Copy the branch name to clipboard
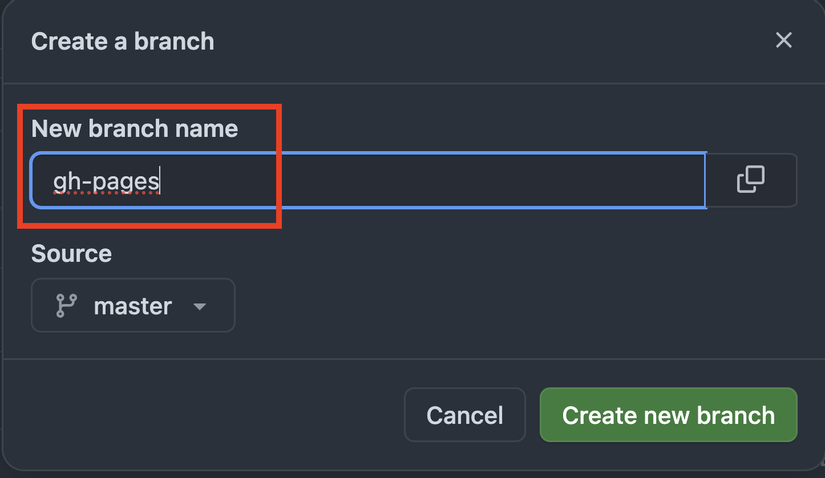The height and width of the screenshot is (478, 825). [x=750, y=180]
